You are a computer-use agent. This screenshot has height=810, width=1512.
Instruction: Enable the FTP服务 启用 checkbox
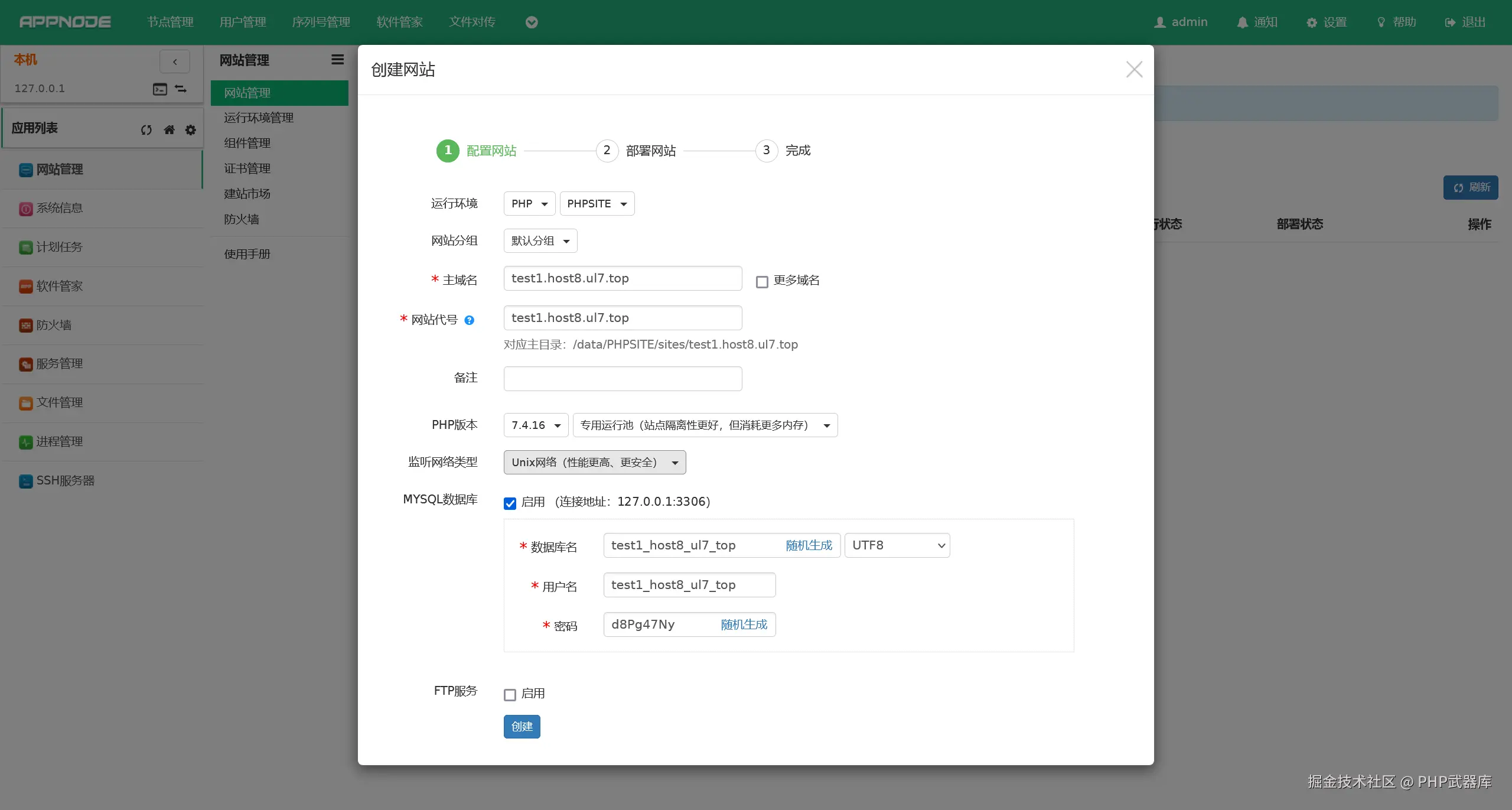click(x=510, y=695)
